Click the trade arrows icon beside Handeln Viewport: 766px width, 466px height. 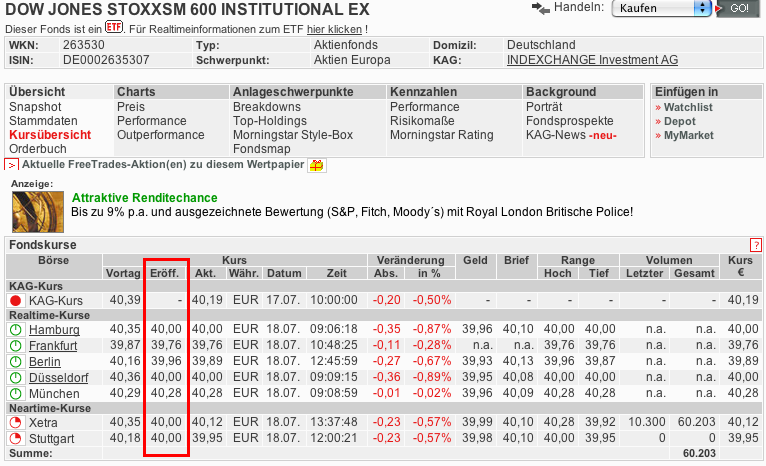(540, 8)
